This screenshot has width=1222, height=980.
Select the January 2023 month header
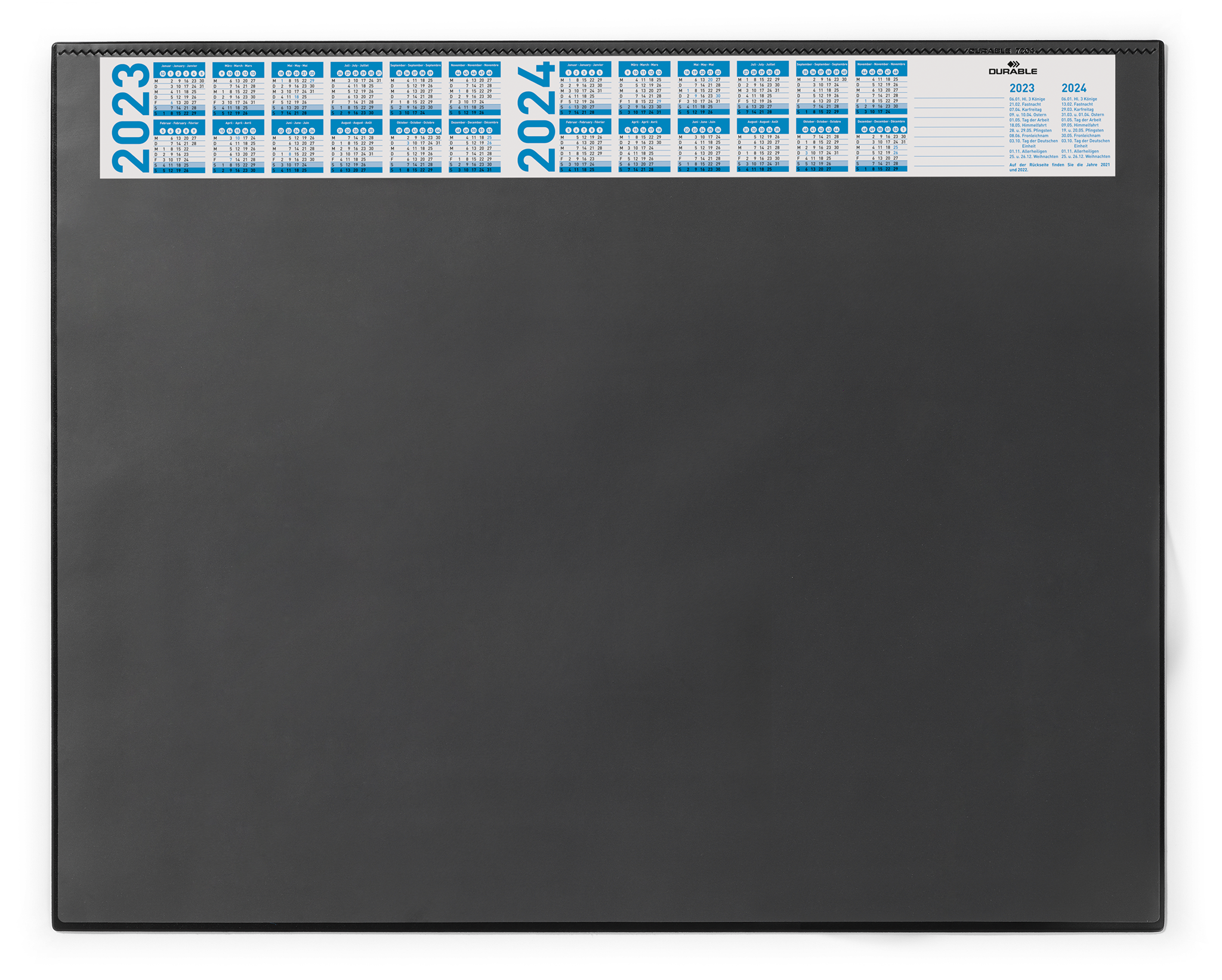click(x=179, y=66)
